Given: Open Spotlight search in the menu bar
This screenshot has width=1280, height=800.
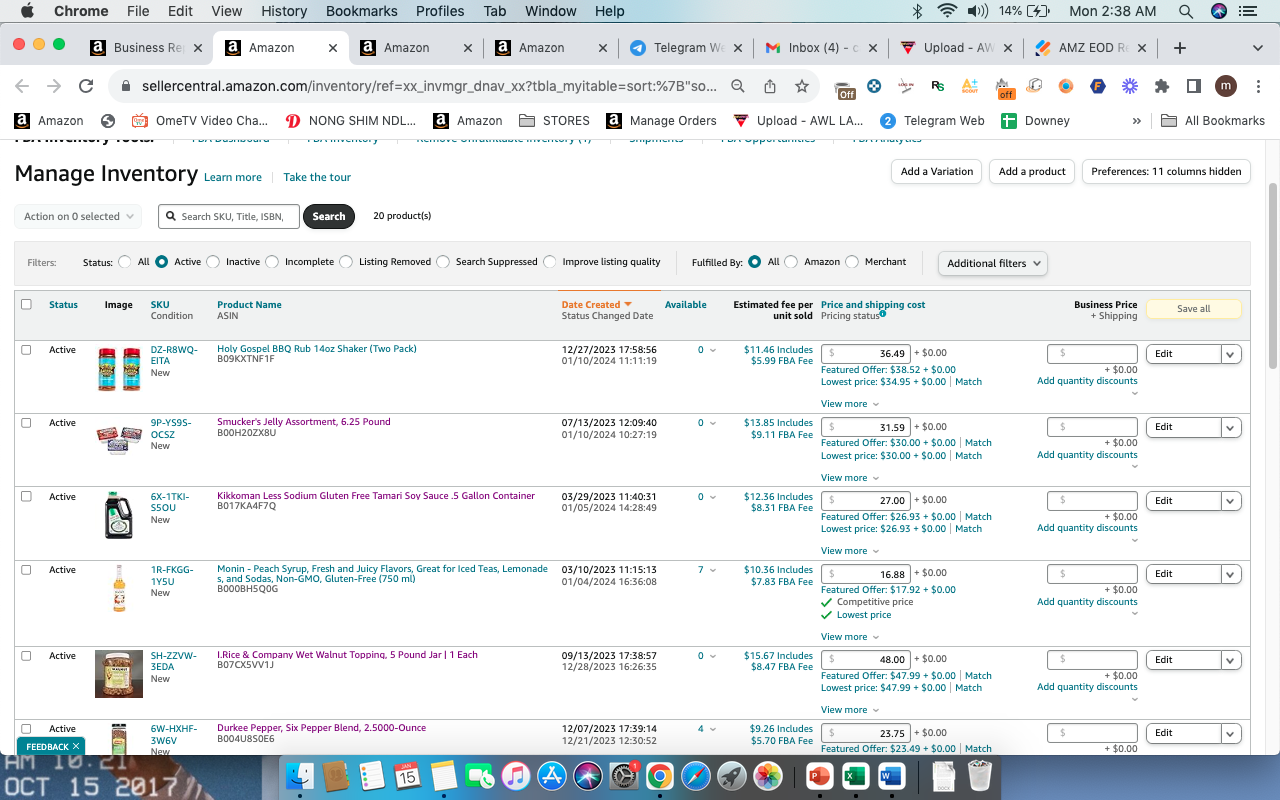Looking at the screenshot, I should (1186, 11).
